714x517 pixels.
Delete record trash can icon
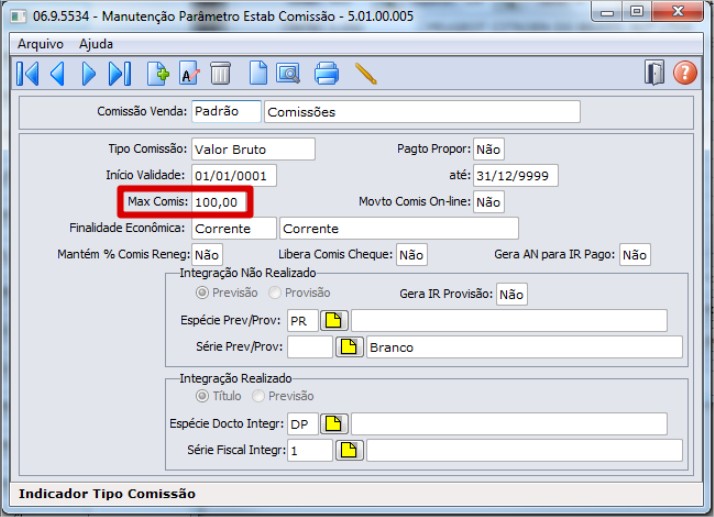click(x=220, y=73)
